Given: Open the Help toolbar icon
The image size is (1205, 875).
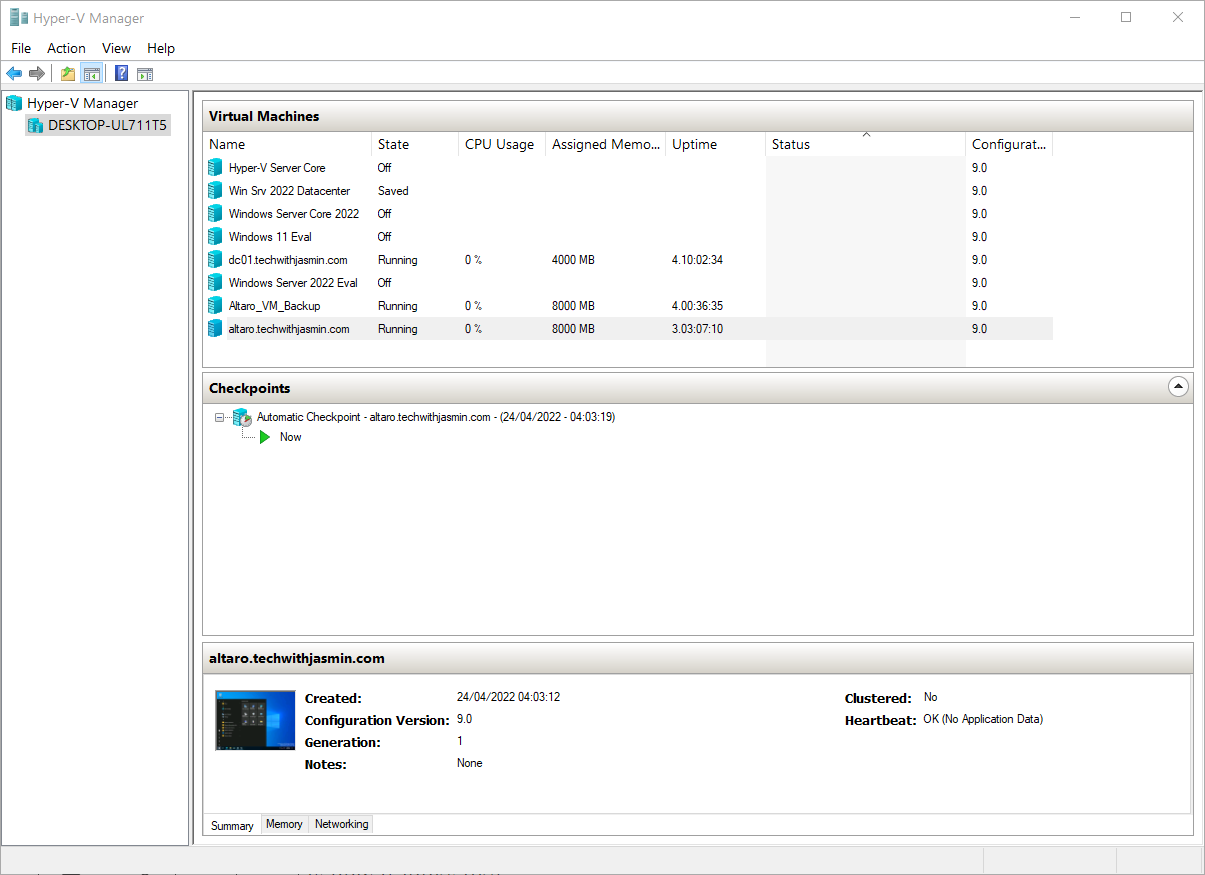Looking at the screenshot, I should pos(121,73).
